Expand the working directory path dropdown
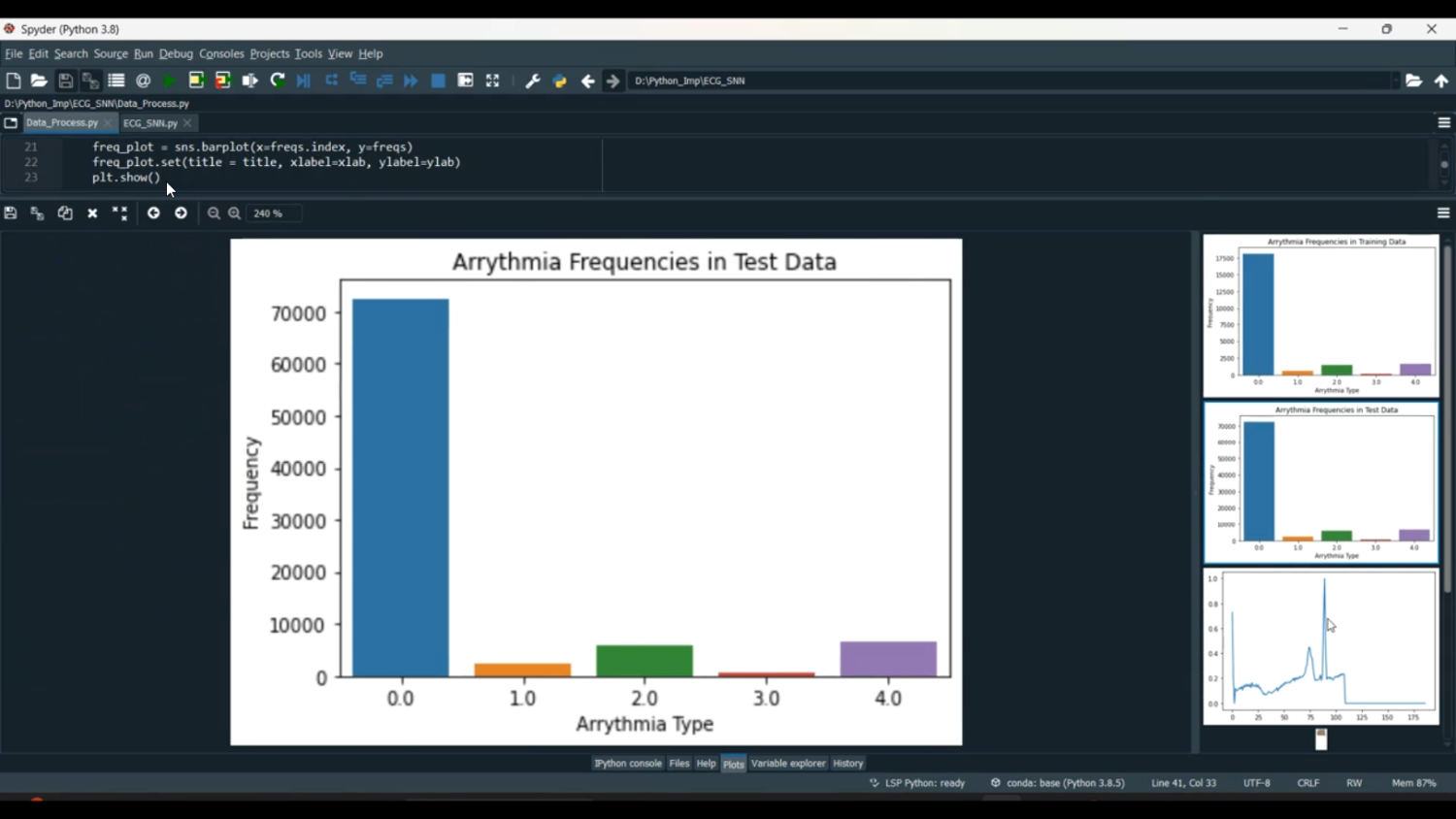This screenshot has height=819, width=1456. point(1395,82)
